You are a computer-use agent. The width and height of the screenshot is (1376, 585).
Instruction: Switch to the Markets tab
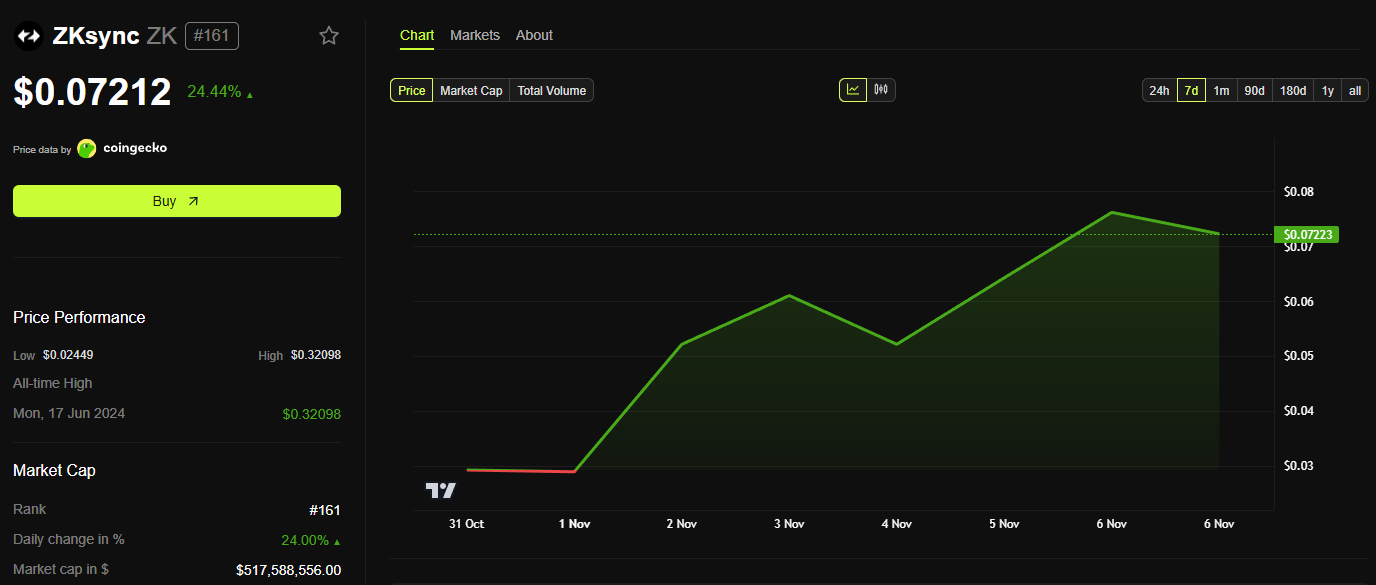[x=475, y=35]
